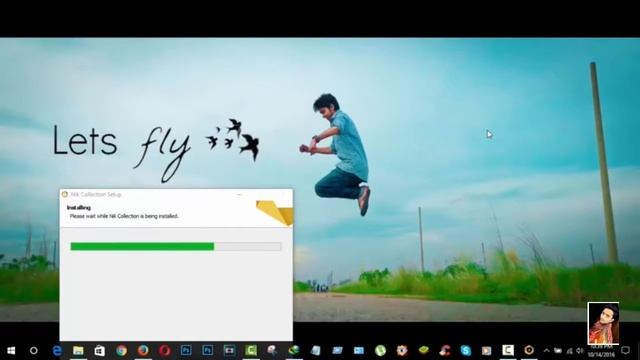The height and width of the screenshot is (360, 640).
Task: Open battery status in system tray
Action: pos(558,351)
